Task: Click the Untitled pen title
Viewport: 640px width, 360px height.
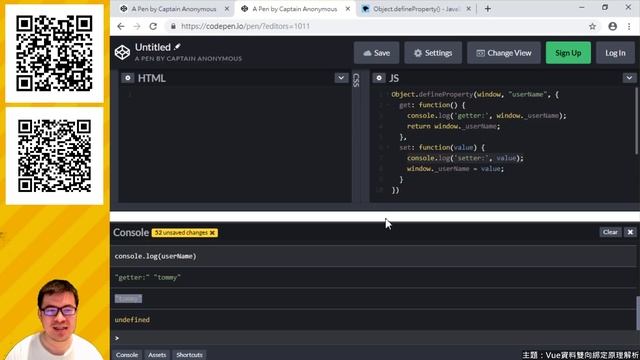Action: [153, 47]
